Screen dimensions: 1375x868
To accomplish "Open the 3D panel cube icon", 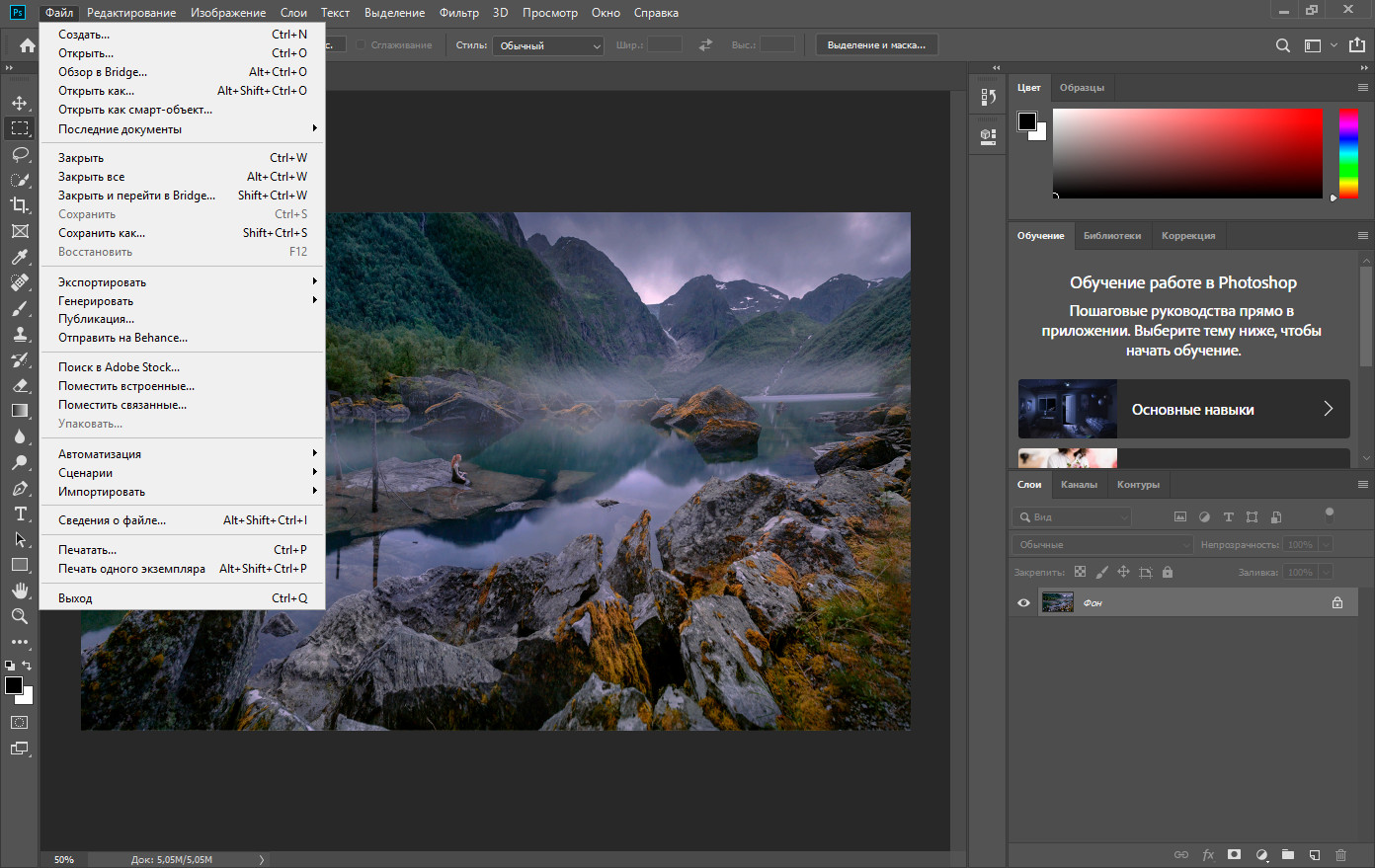I will (988, 136).
